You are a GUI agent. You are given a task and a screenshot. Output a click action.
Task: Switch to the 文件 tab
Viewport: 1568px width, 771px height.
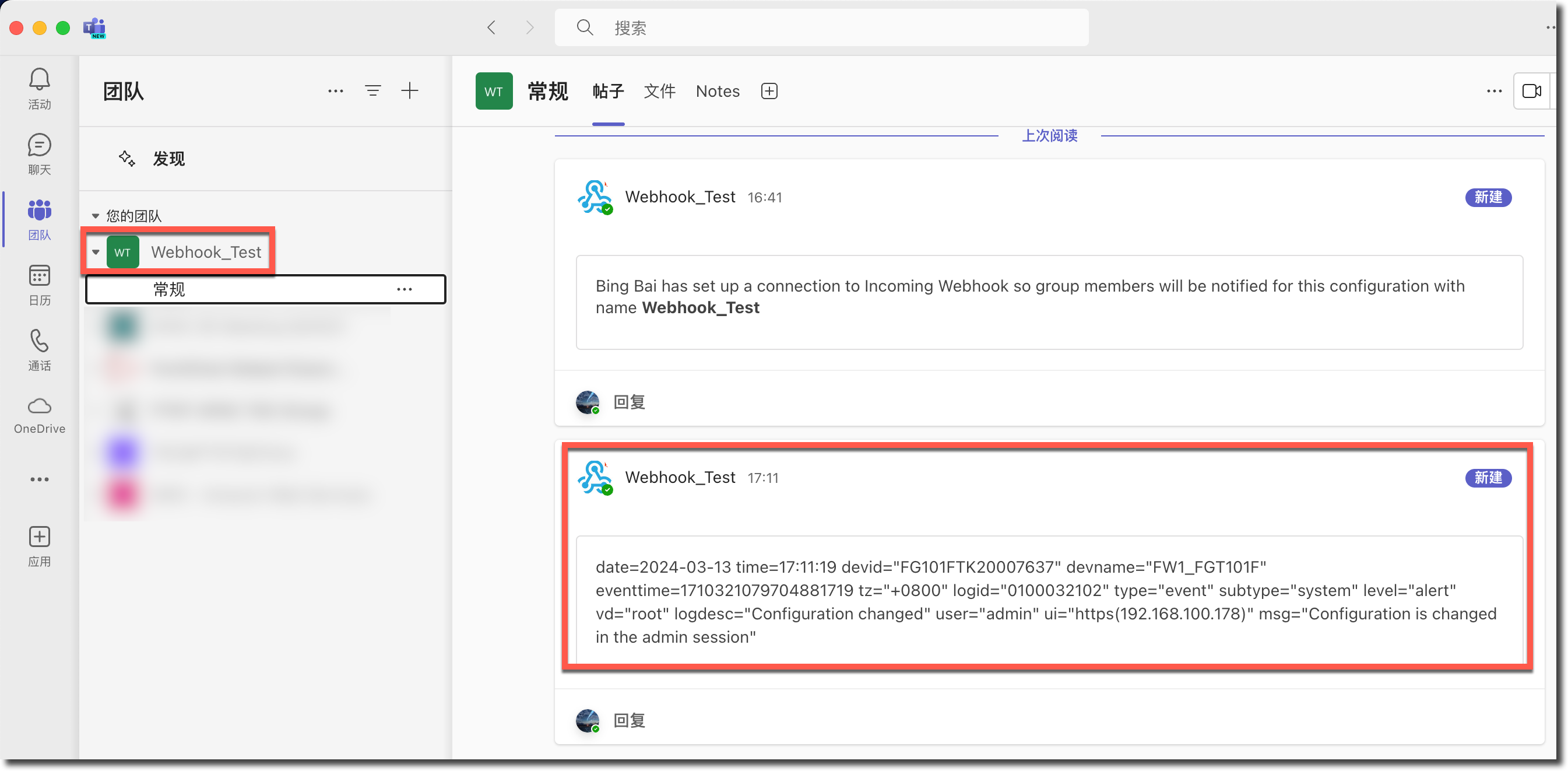pyautogui.click(x=659, y=91)
